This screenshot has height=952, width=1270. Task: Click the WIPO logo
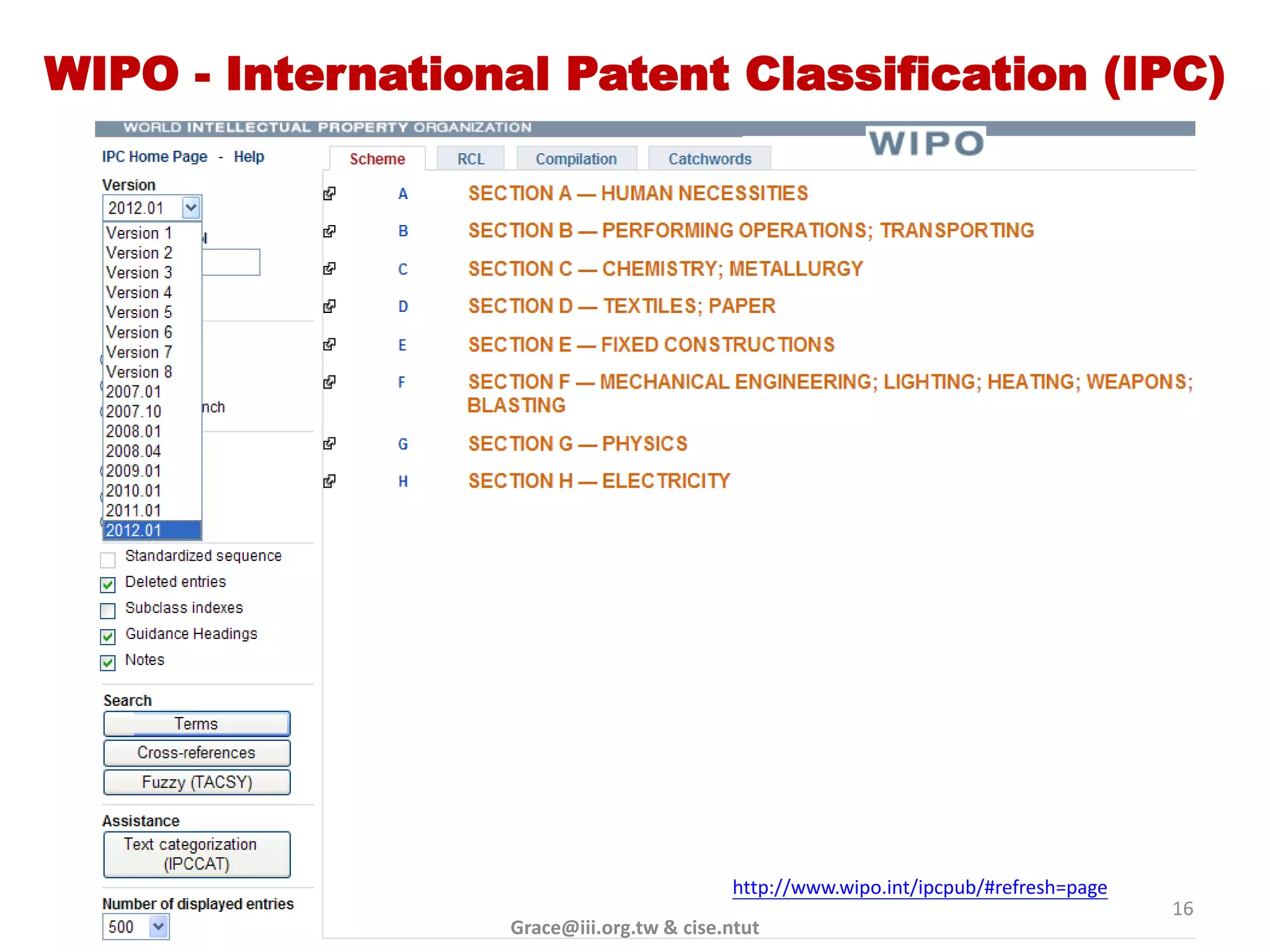pos(926,143)
